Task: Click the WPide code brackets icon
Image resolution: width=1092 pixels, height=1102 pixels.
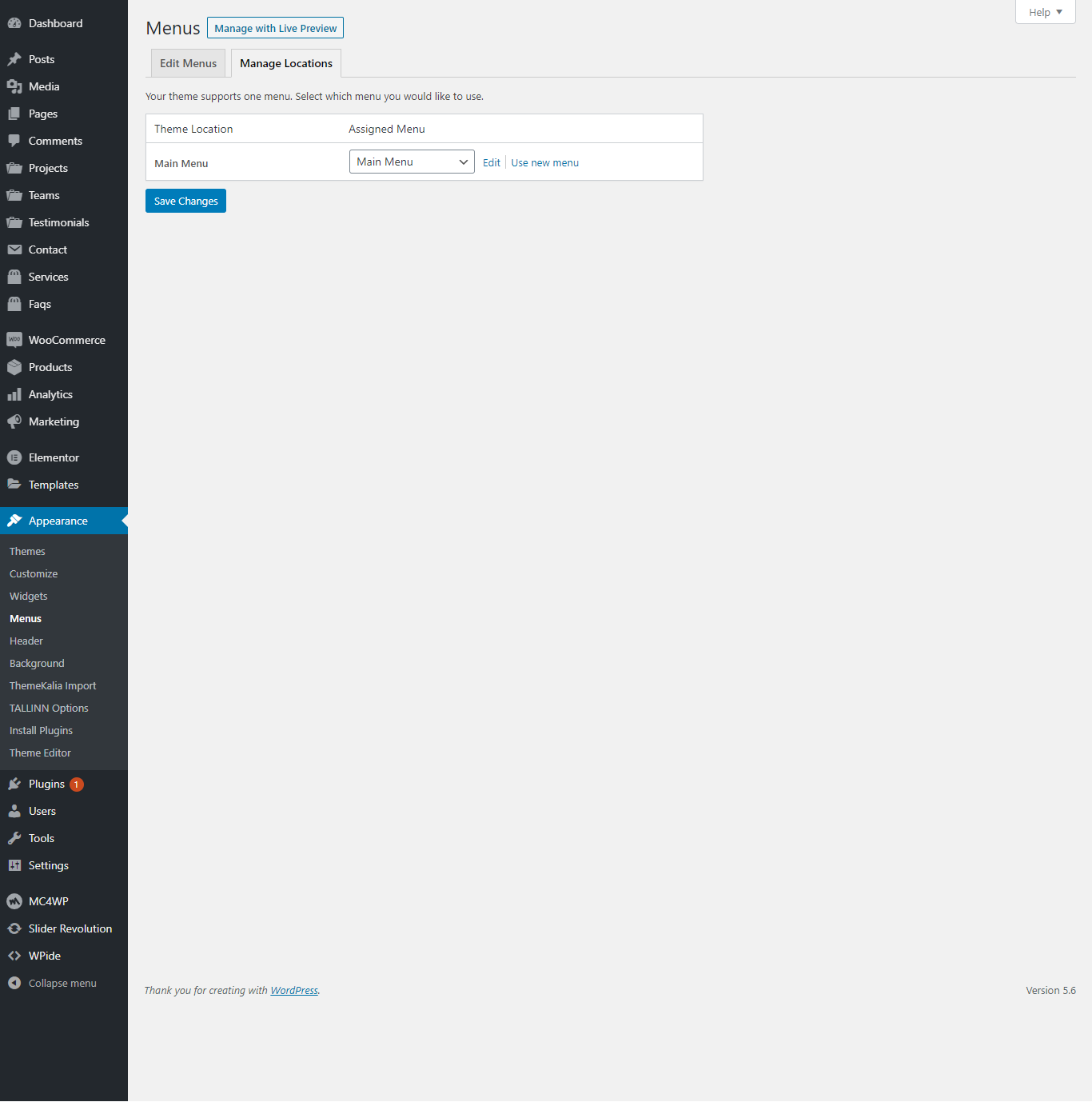Action: click(14, 956)
